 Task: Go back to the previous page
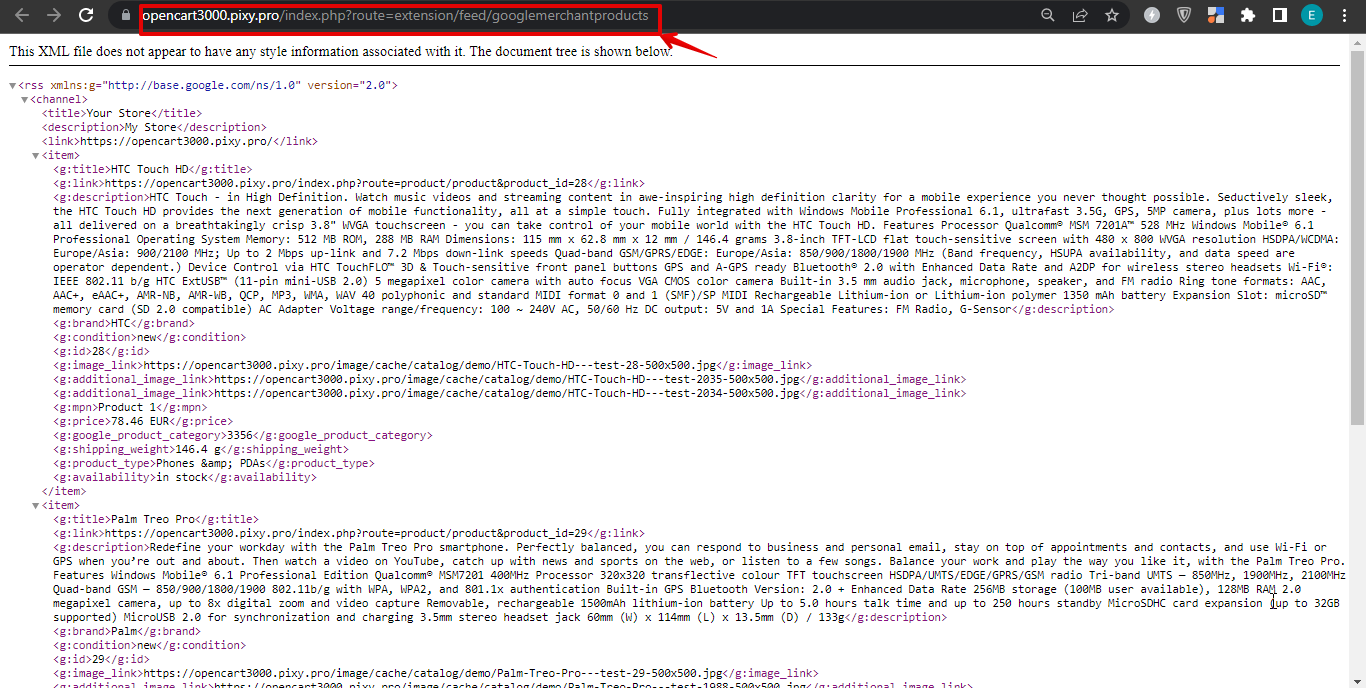[22, 15]
